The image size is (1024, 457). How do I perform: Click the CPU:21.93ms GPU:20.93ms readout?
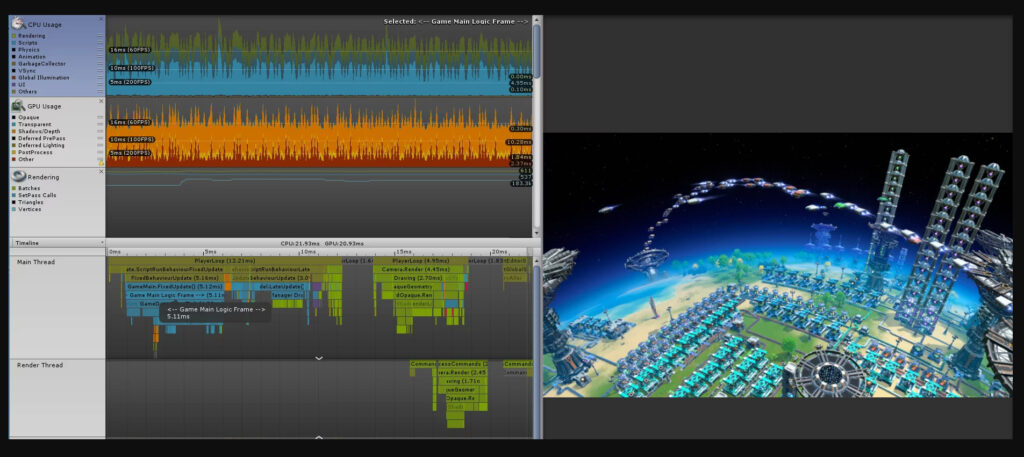pos(321,243)
